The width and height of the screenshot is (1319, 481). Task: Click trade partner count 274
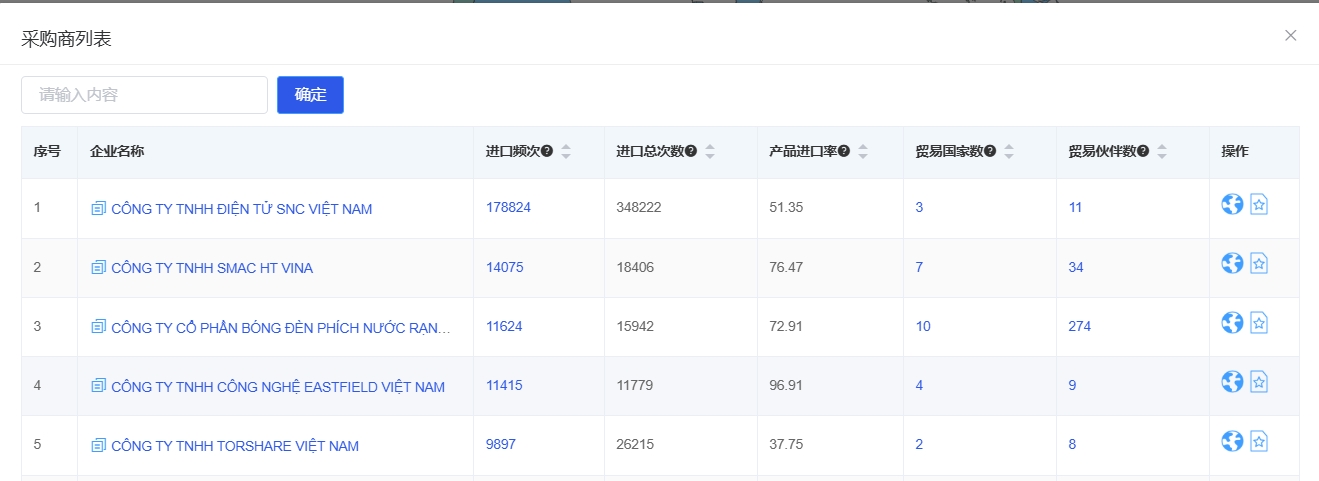click(x=1079, y=327)
